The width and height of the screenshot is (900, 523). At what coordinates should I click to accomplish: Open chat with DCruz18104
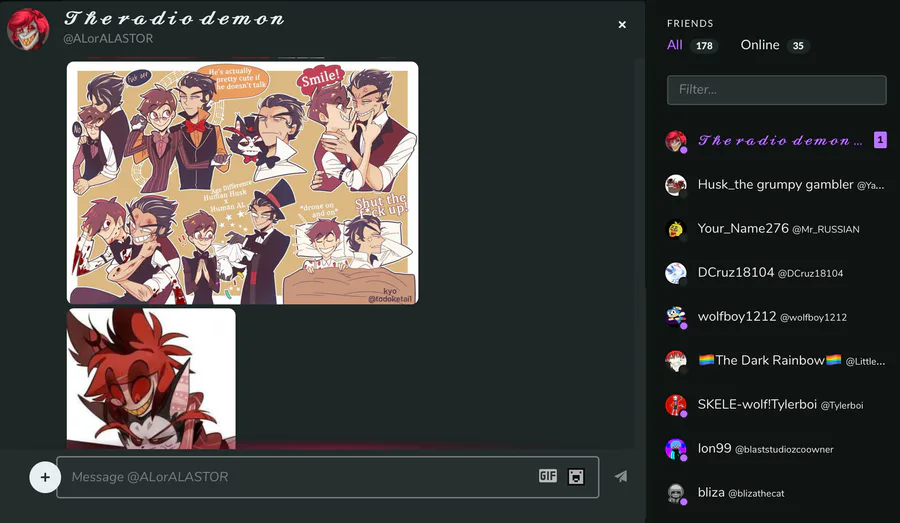(775, 273)
